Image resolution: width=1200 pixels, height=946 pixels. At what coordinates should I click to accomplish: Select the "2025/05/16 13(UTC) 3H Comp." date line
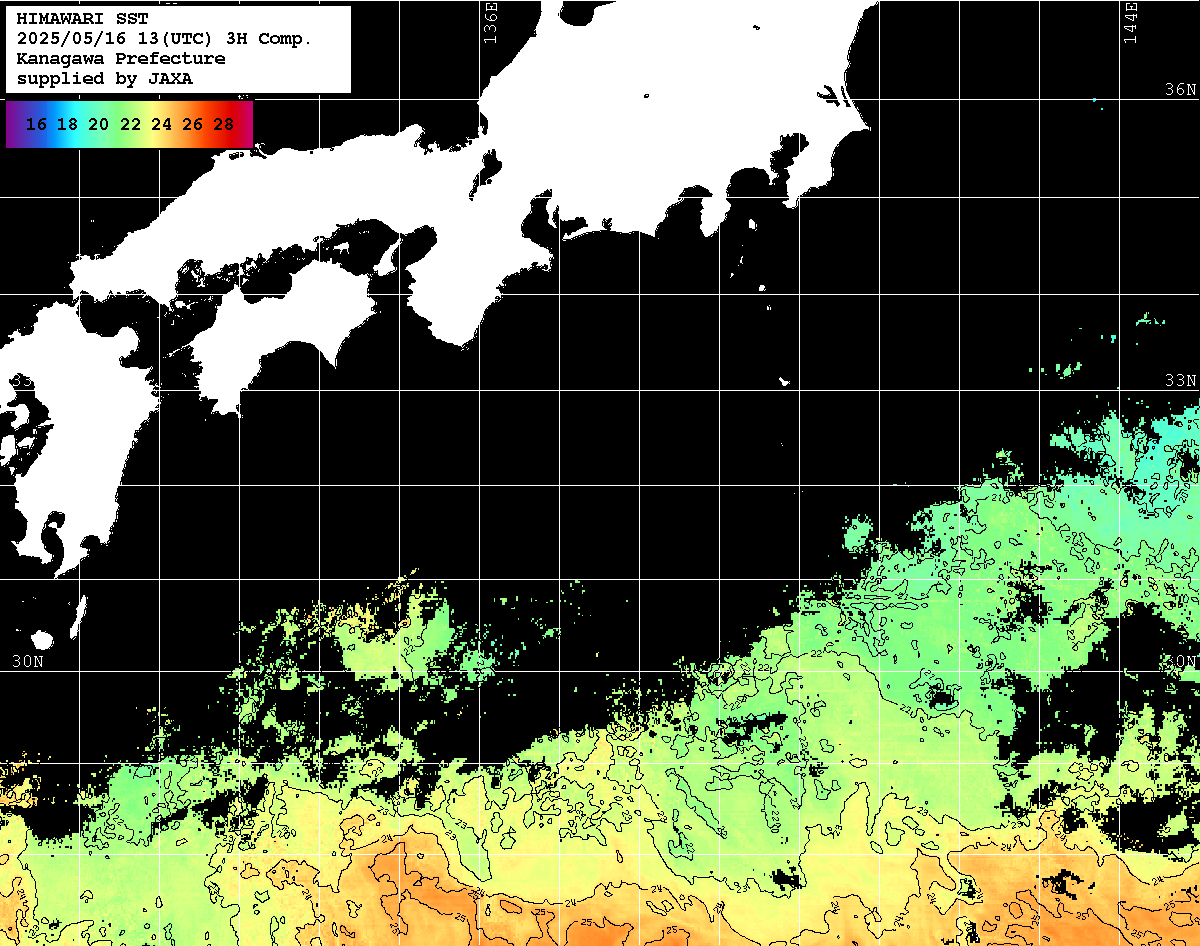pos(164,38)
